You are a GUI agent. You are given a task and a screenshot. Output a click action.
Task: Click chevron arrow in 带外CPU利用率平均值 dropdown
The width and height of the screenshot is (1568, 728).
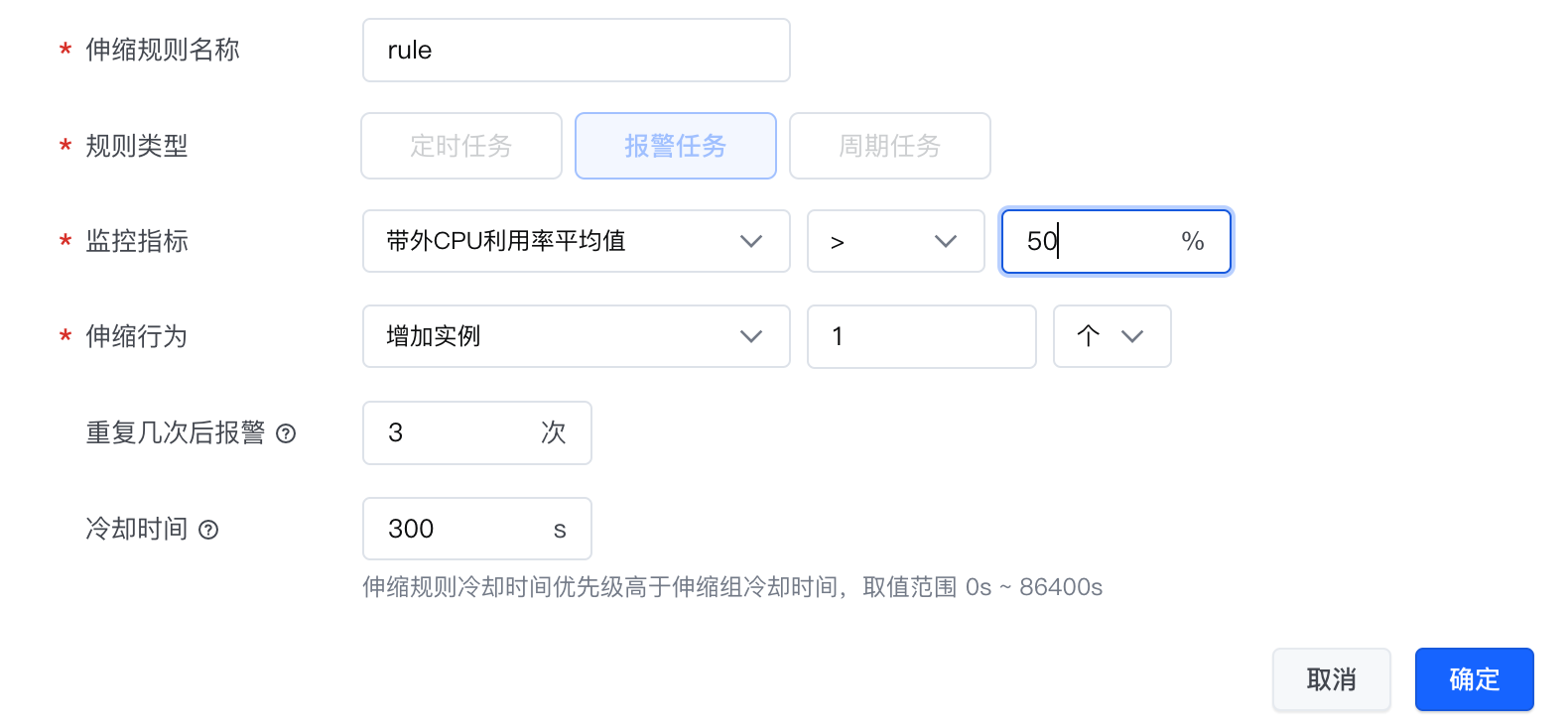tap(751, 241)
